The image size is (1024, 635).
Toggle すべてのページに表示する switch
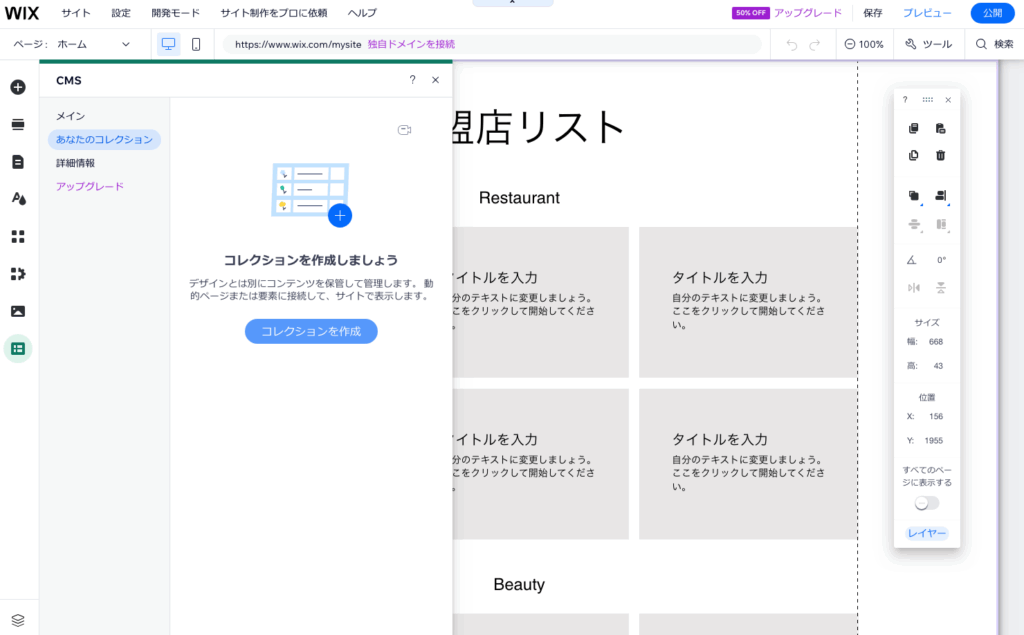926,503
